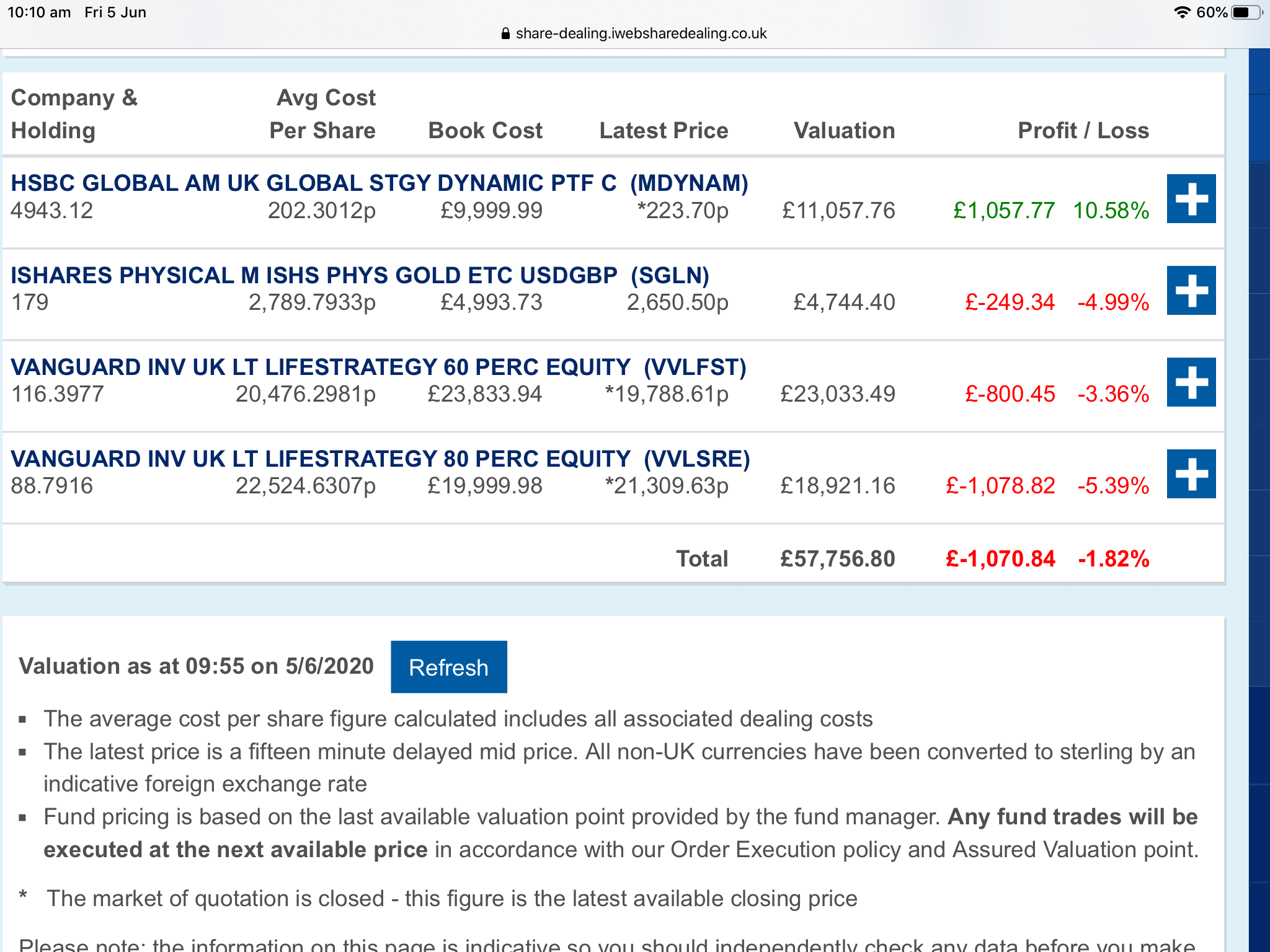Screen dimensions: 1270x952
Task: Select HSBC latest price *223.70p
Action: coord(683,211)
